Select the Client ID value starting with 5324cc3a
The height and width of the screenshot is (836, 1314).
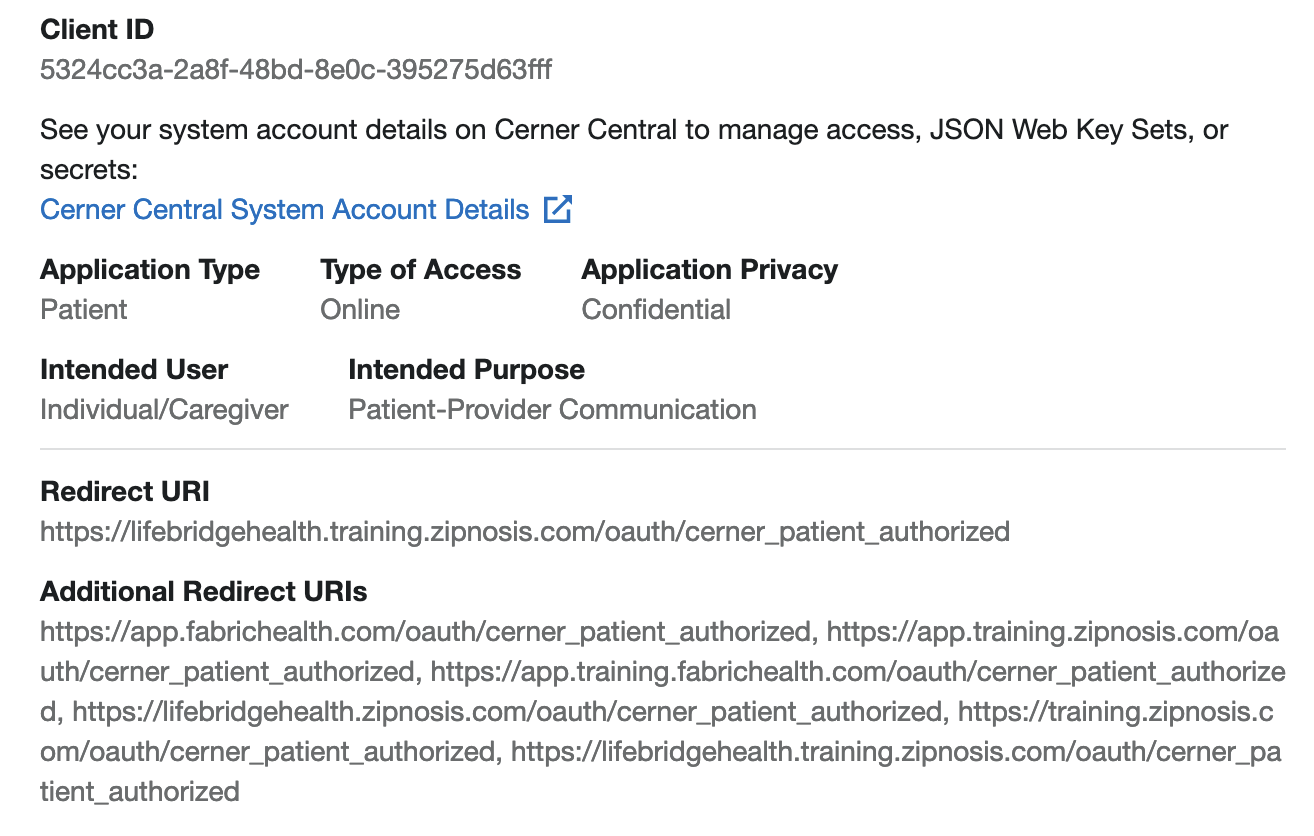pyautogui.click(x=296, y=70)
